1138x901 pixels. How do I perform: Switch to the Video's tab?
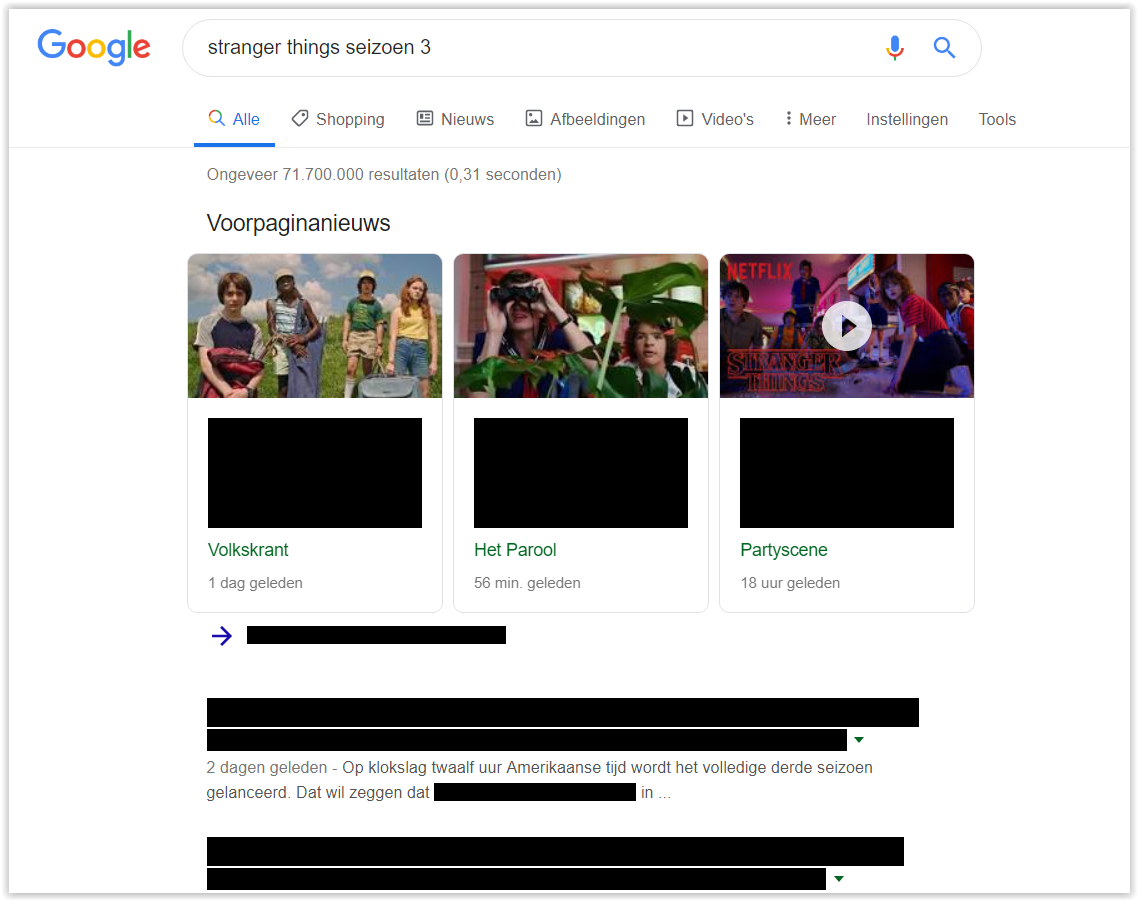(715, 119)
